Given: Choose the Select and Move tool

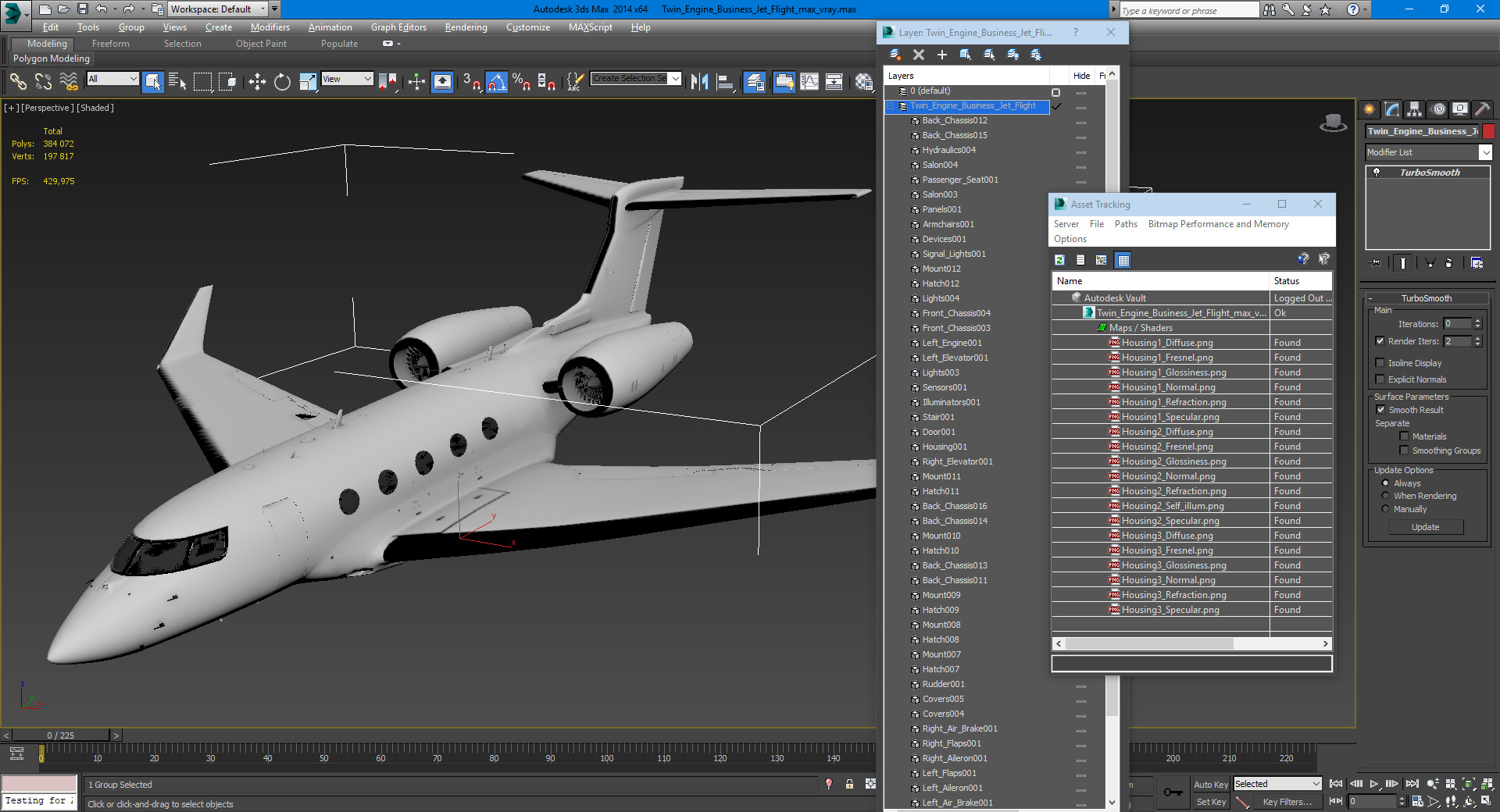Looking at the screenshot, I should click(x=257, y=81).
